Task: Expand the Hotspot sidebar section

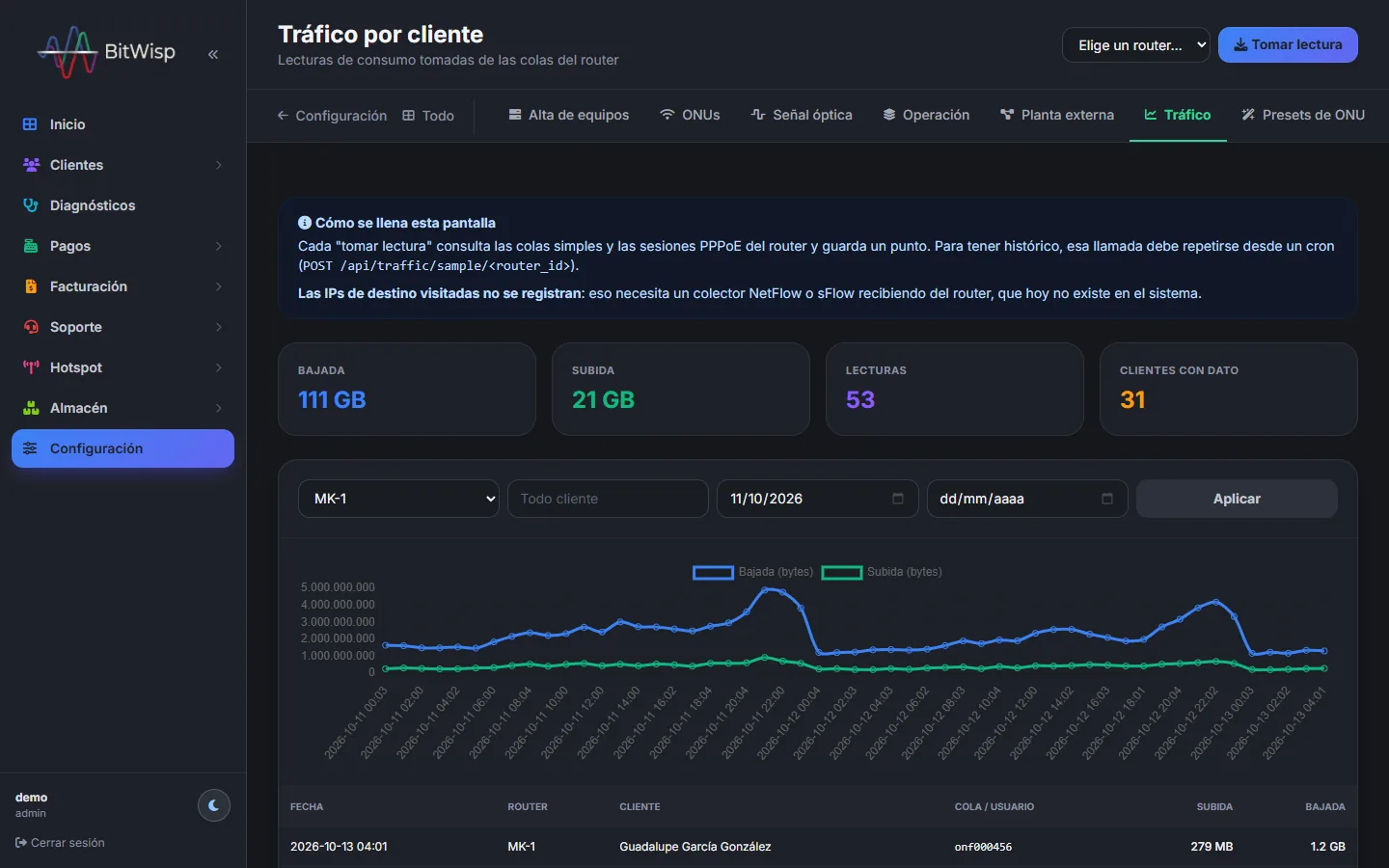Action: pyautogui.click(x=123, y=367)
